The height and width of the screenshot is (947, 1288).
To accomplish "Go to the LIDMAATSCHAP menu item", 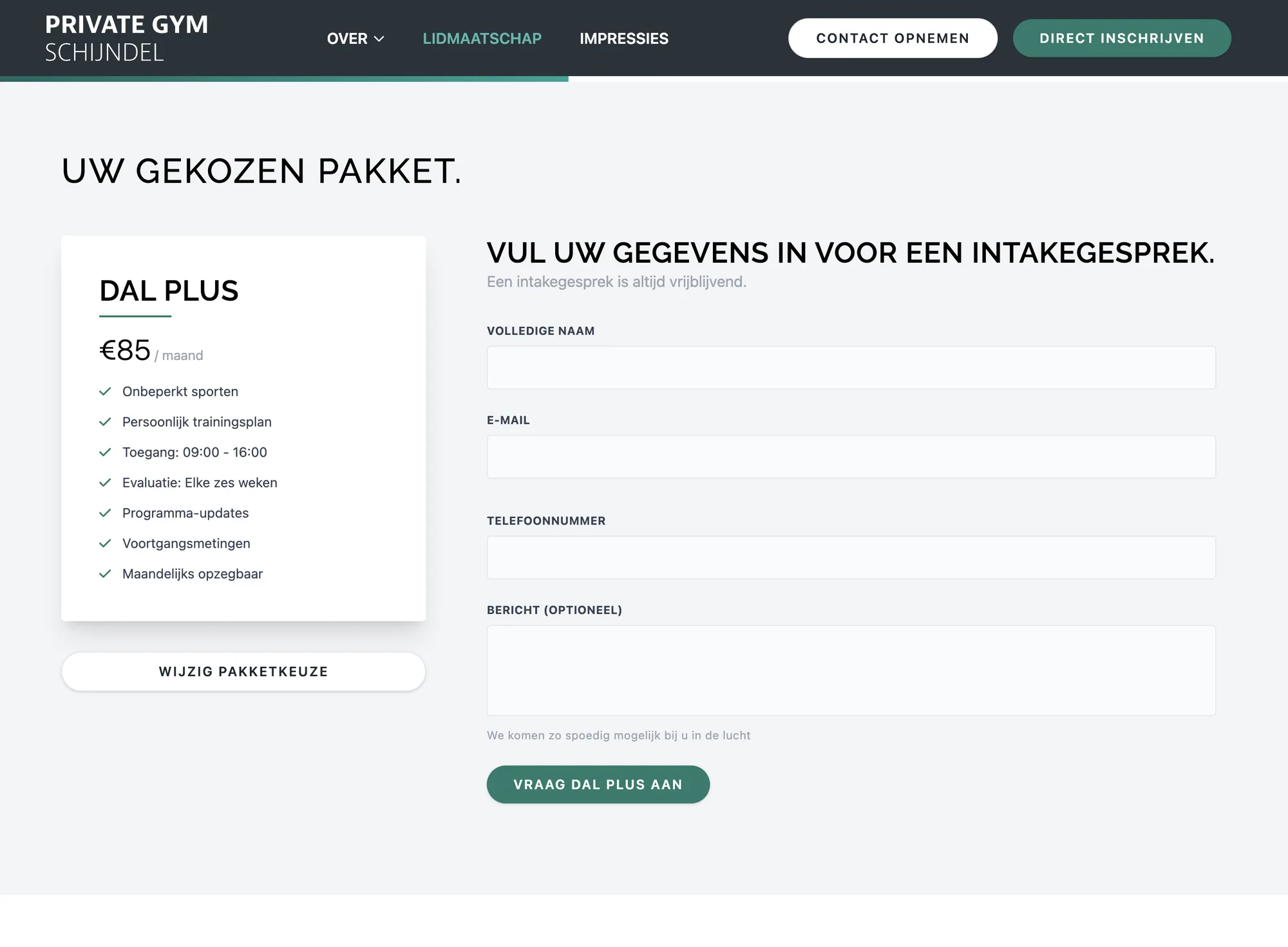I will (482, 39).
